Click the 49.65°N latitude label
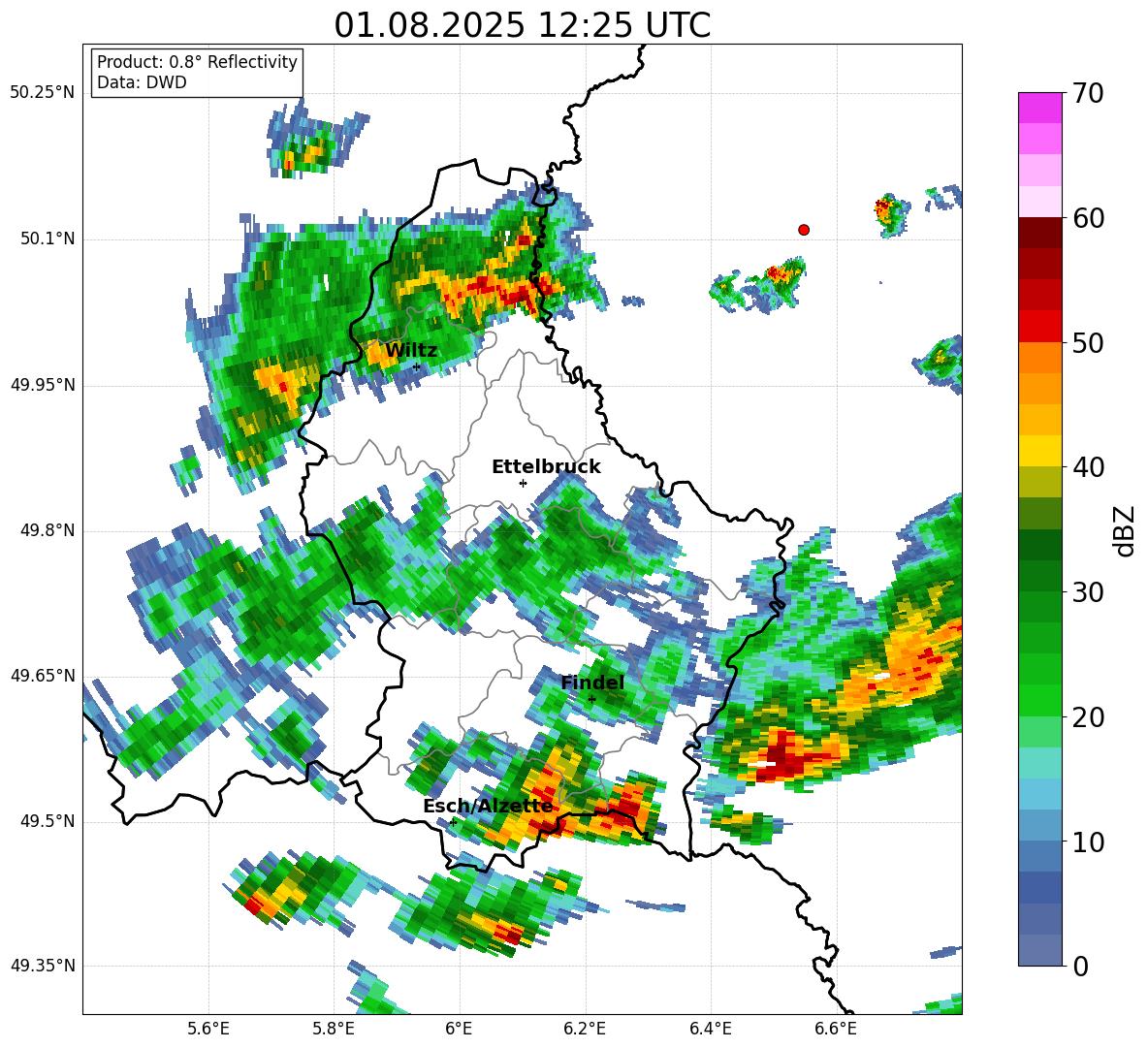This screenshot has height=1048, width=1148. [x=43, y=675]
